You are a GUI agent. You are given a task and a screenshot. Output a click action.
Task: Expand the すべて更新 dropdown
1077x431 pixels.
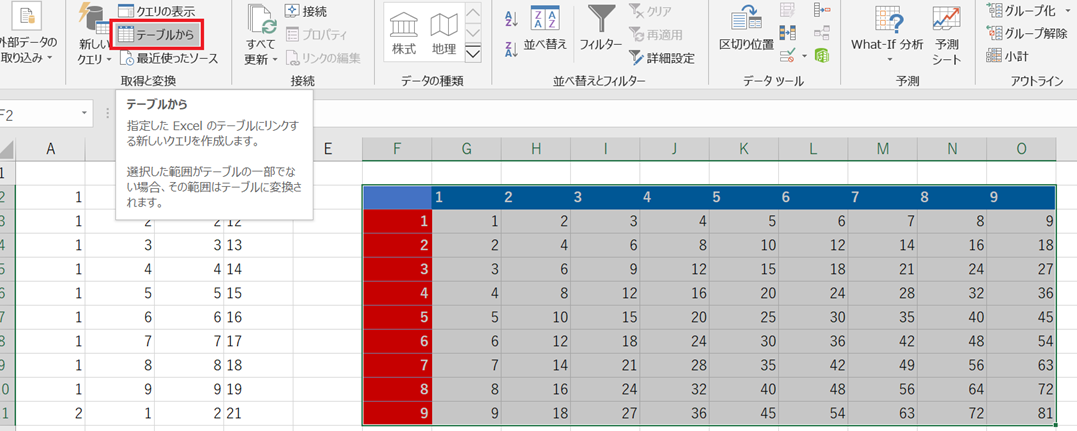(260, 52)
